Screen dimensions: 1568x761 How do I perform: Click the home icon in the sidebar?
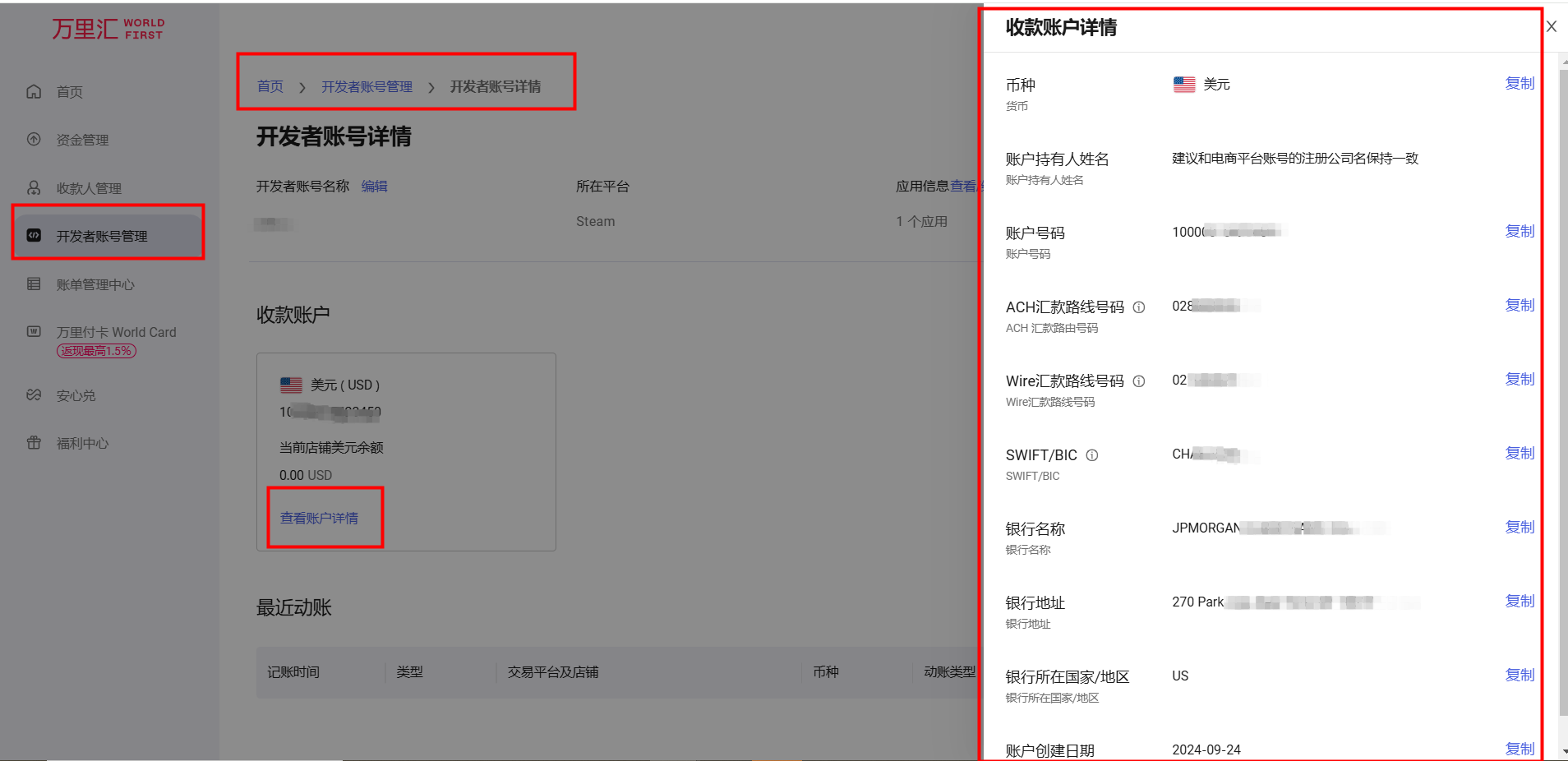click(x=34, y=91)
